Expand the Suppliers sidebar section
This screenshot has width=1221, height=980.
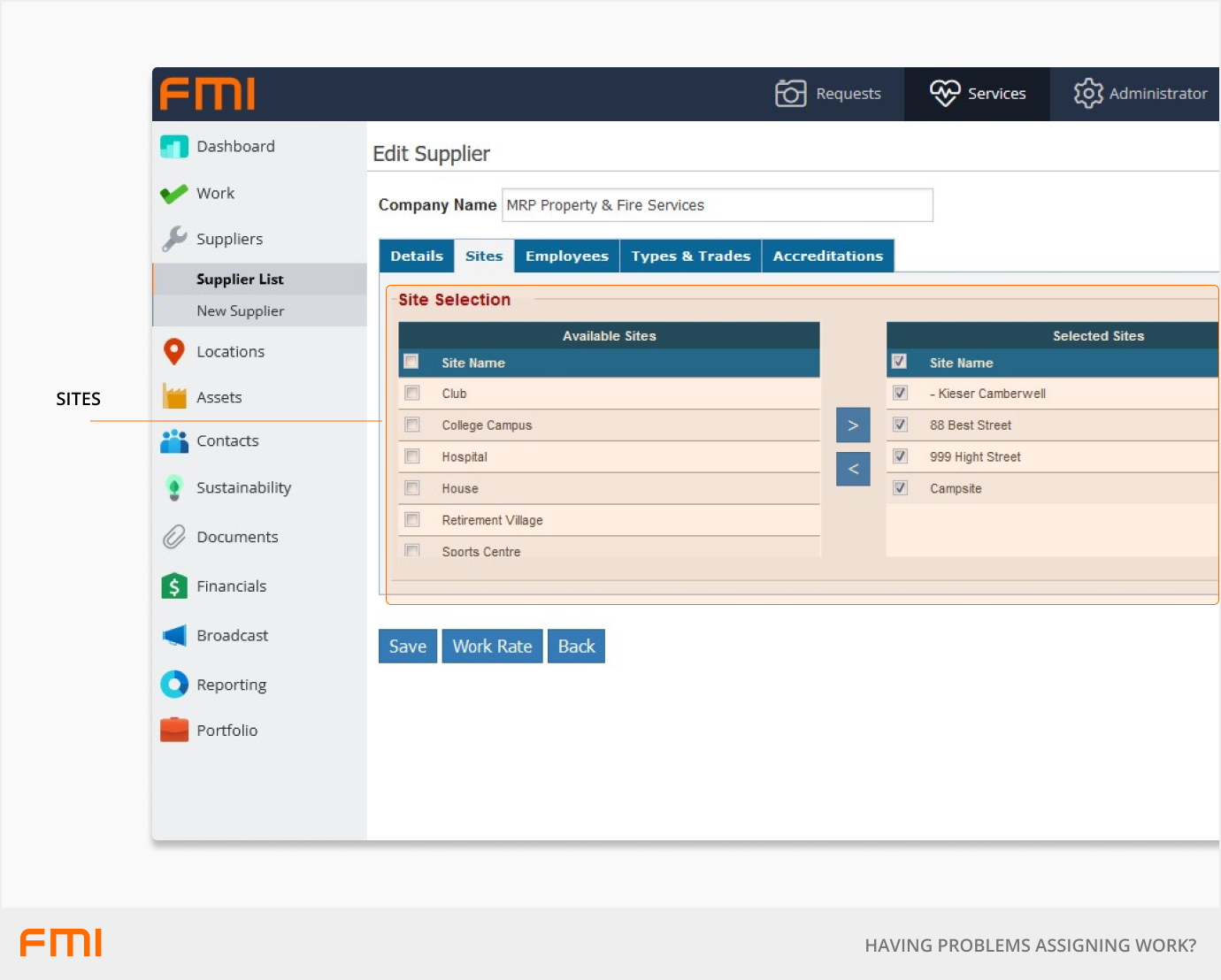(x=229, y=240)
